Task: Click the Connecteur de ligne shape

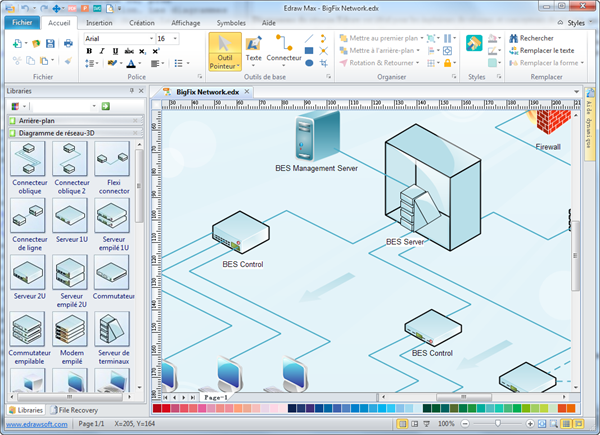Action: 29,225
